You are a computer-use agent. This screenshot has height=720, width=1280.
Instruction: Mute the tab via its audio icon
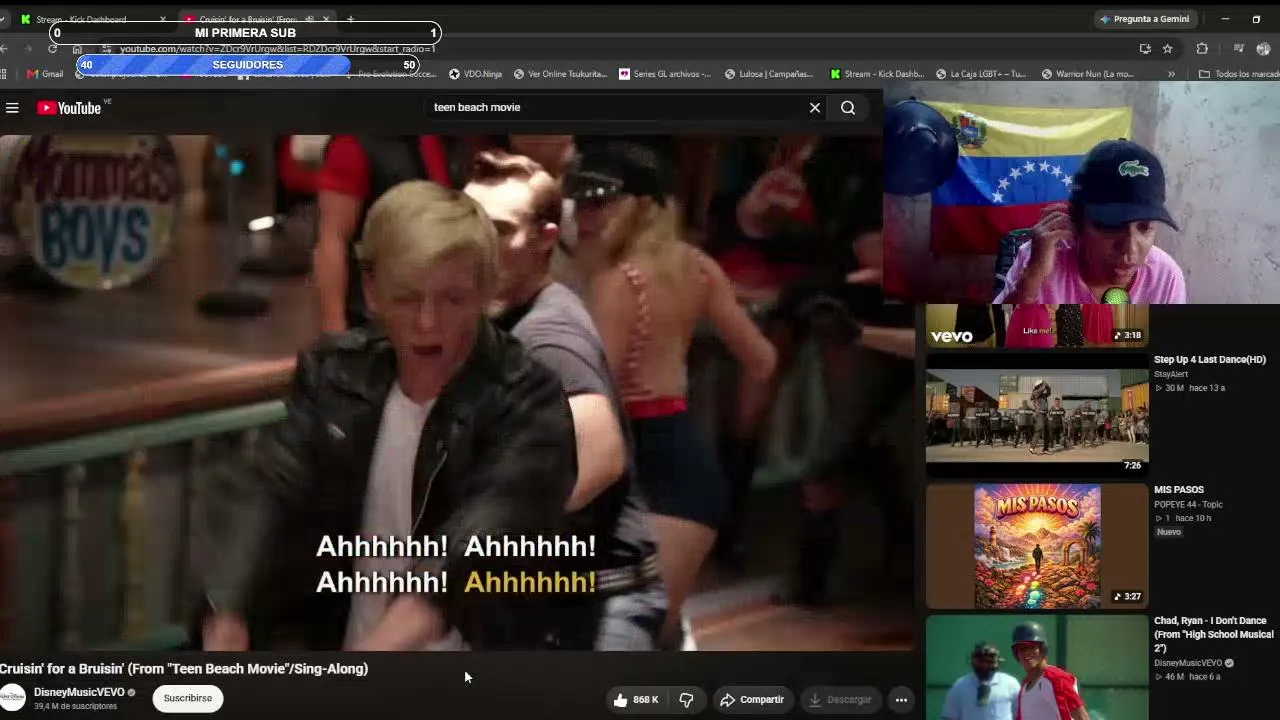[309, 19]
